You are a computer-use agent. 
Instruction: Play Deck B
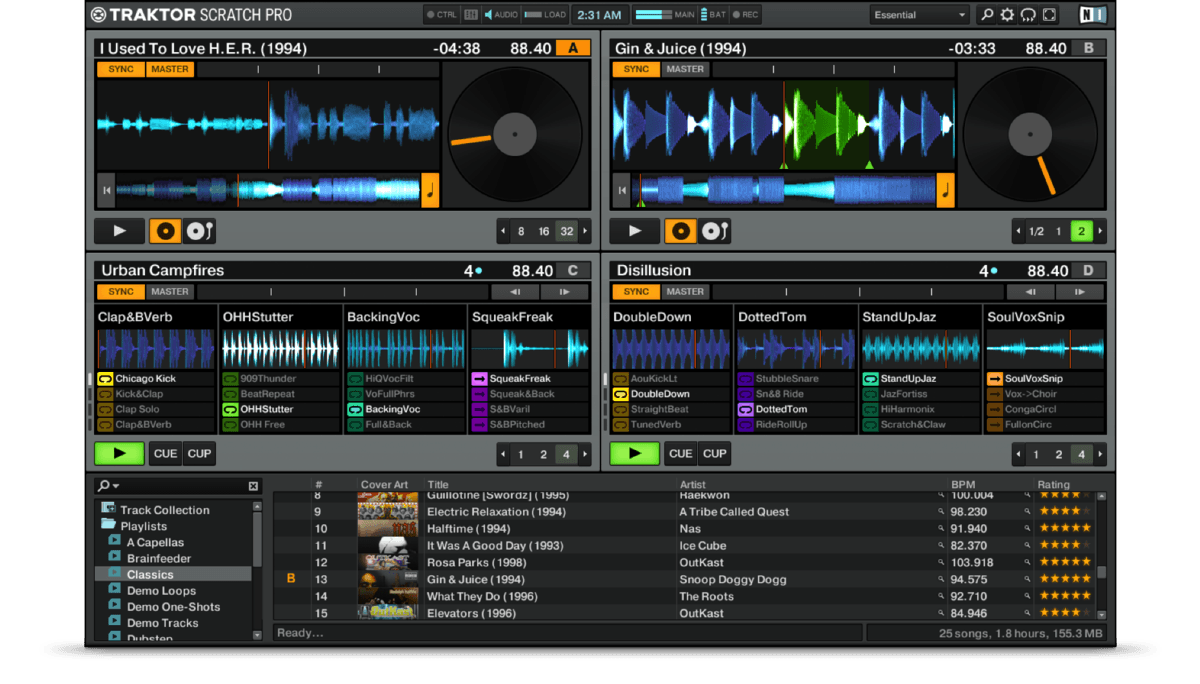[x=635, y=231]
